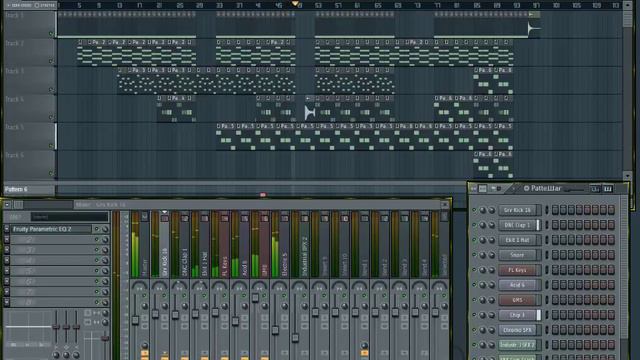Mute the DNC Clap 1 channel LED
The width and height of the screenshot is (640, 360).
click(x=474, y=225)
